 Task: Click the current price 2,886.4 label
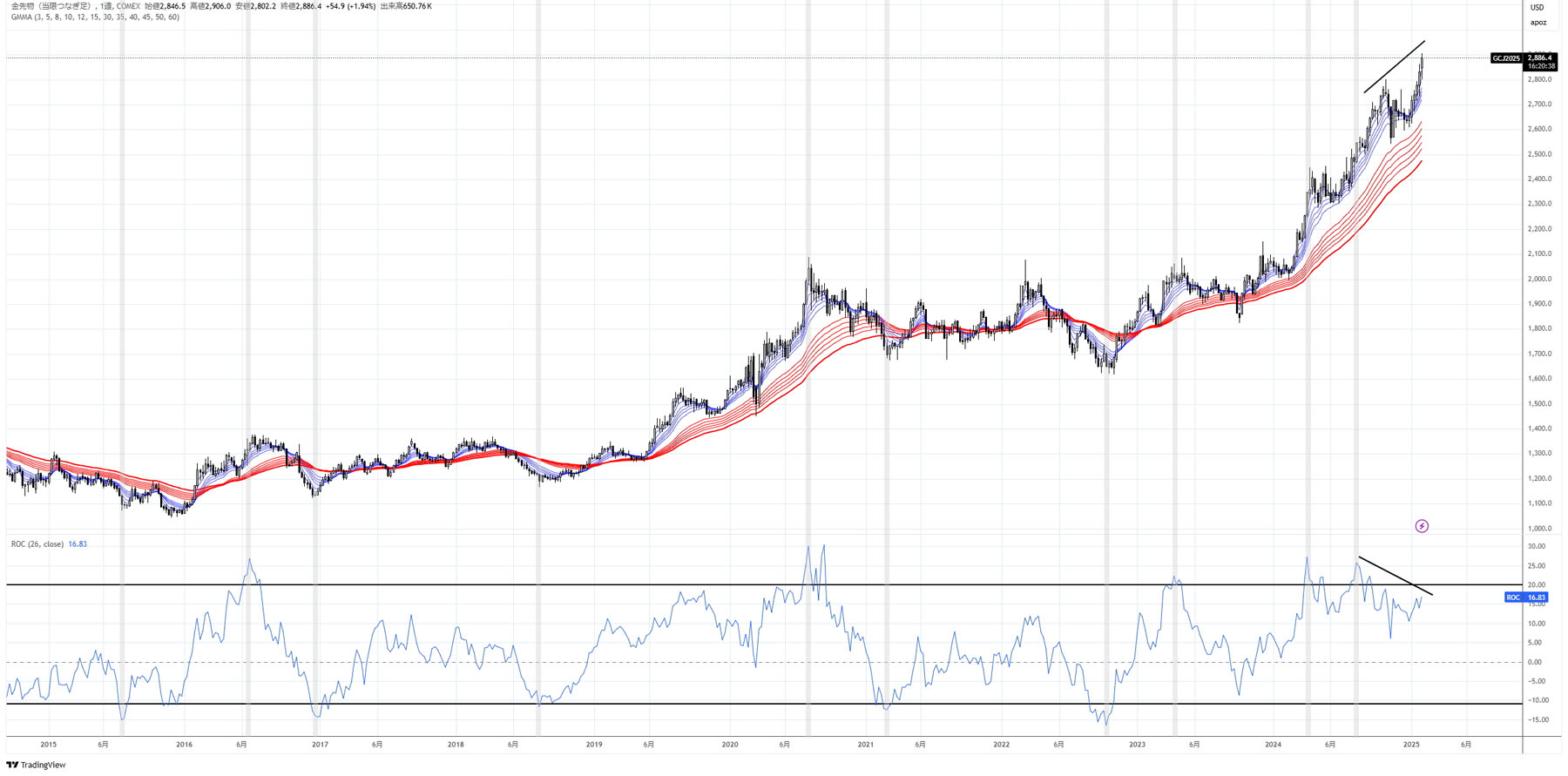1540,58
